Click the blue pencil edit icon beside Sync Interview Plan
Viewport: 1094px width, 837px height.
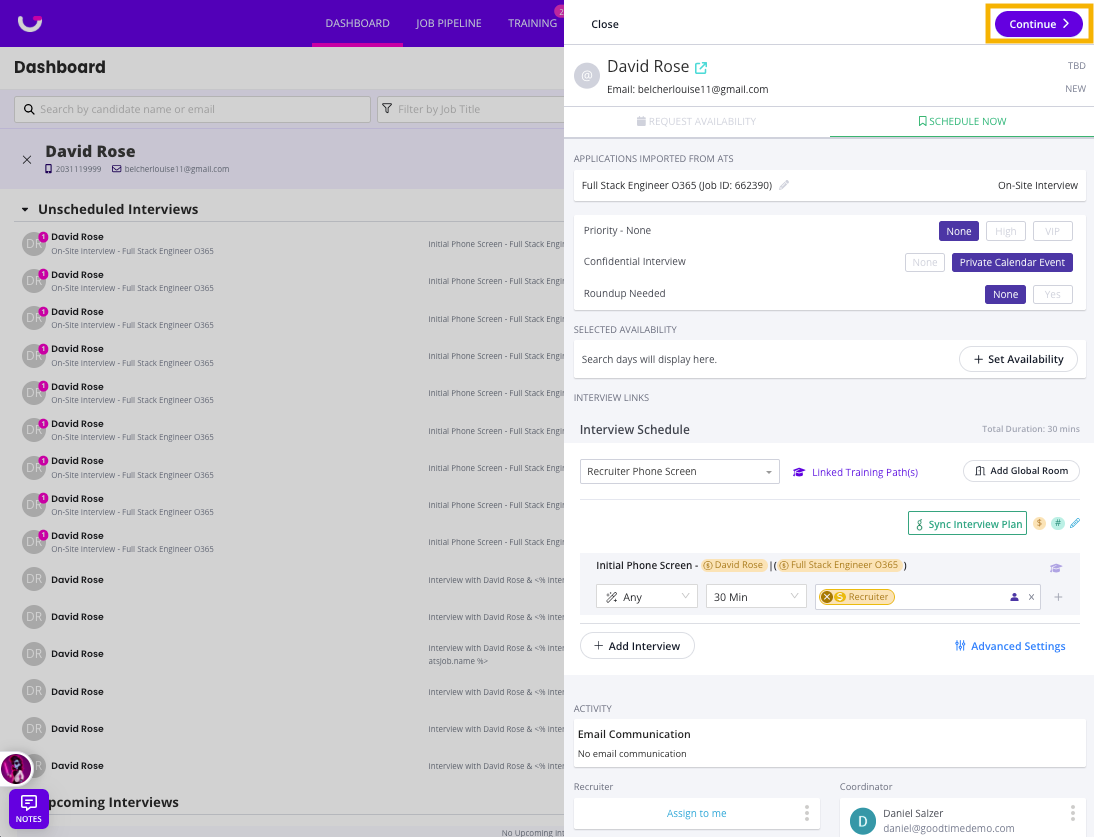(1074, 523)
